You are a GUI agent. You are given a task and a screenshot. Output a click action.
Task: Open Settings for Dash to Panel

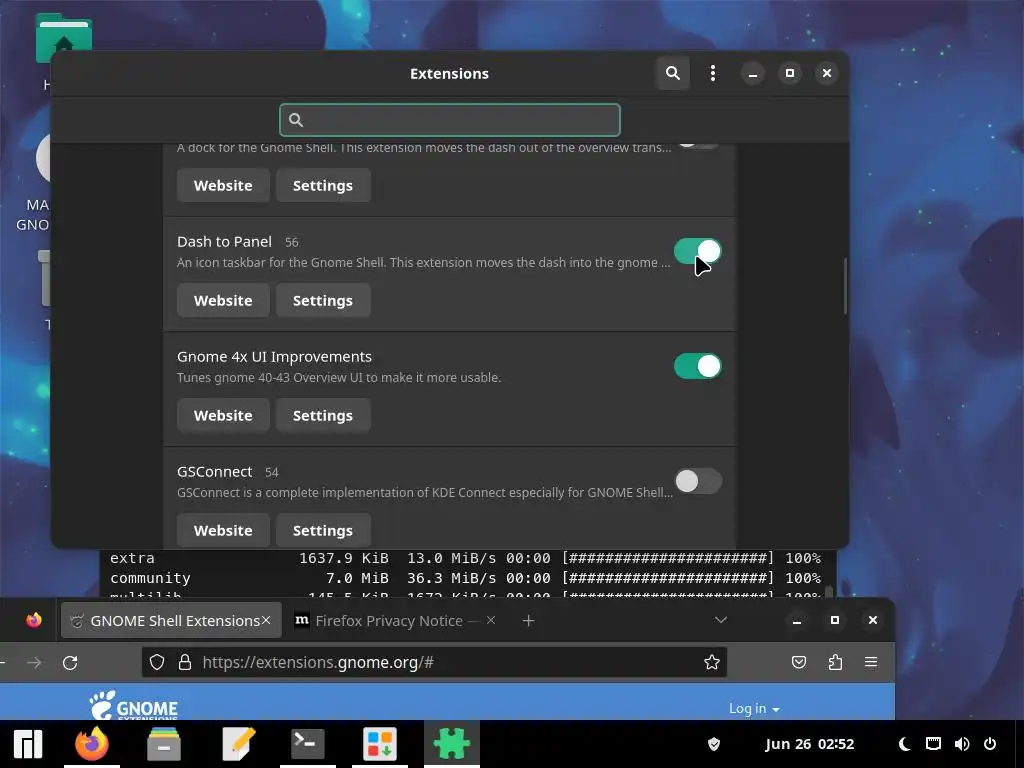click(323, 300)
